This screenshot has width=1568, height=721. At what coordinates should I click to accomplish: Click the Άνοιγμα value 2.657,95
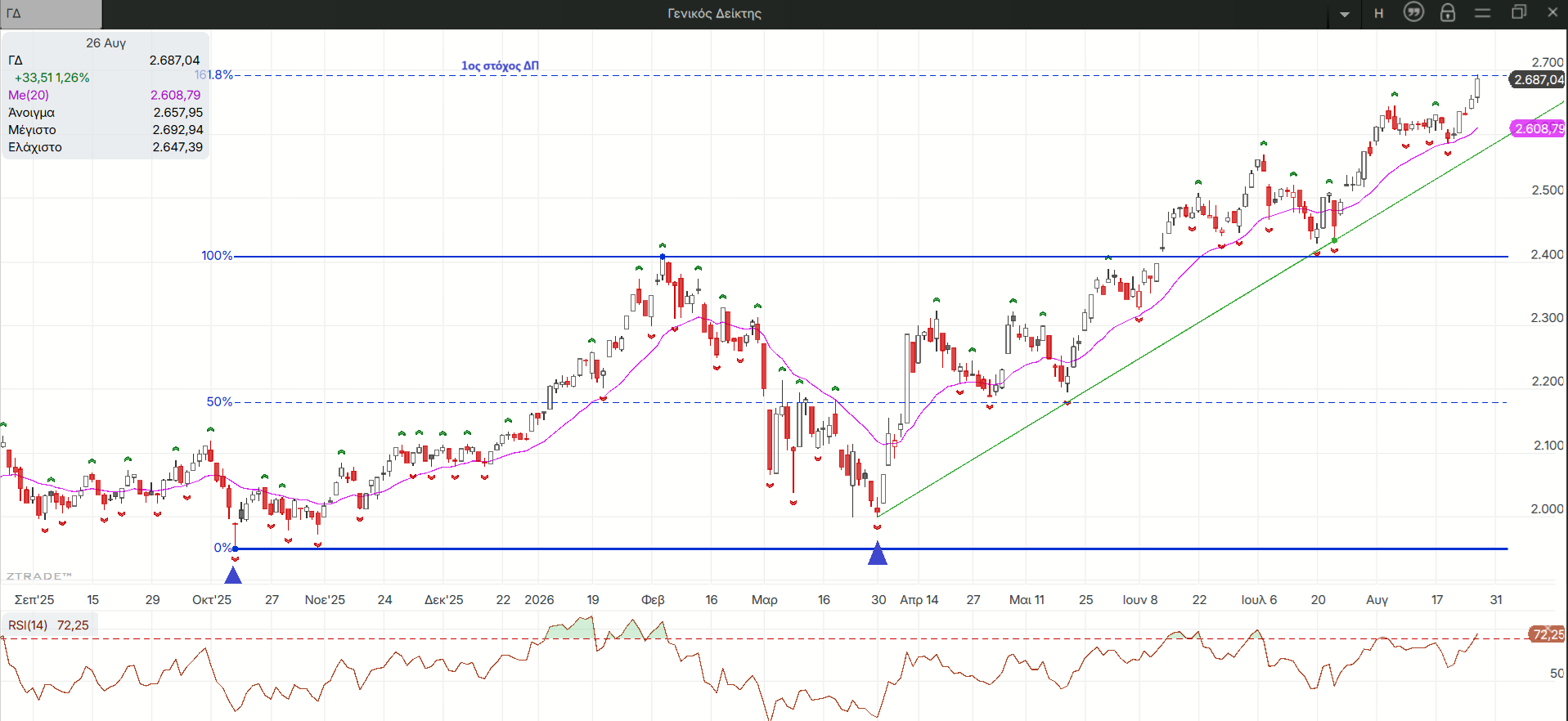pos(177,113)
